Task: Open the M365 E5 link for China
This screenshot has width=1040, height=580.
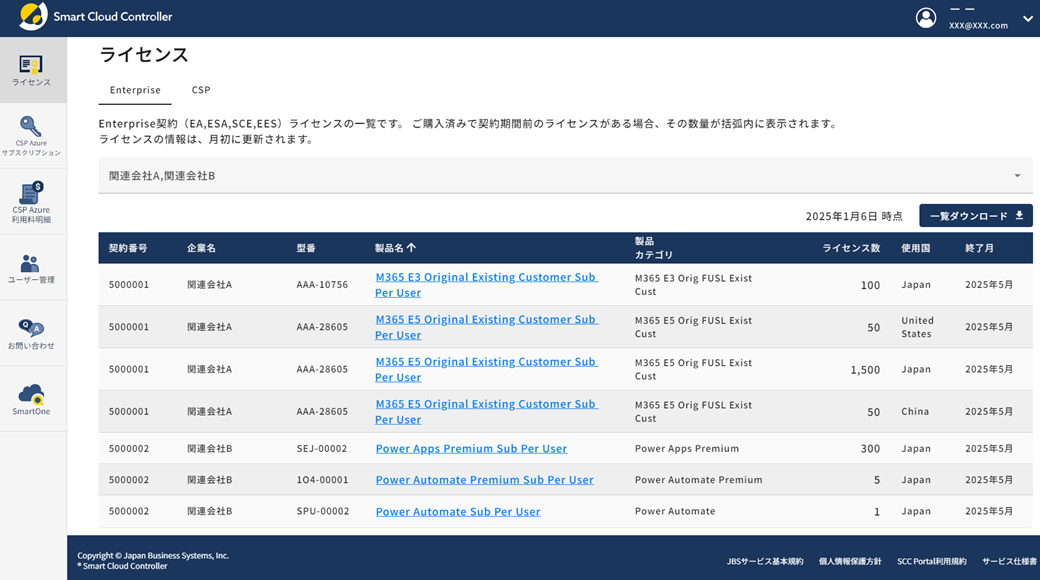Action: click(486, 412)
